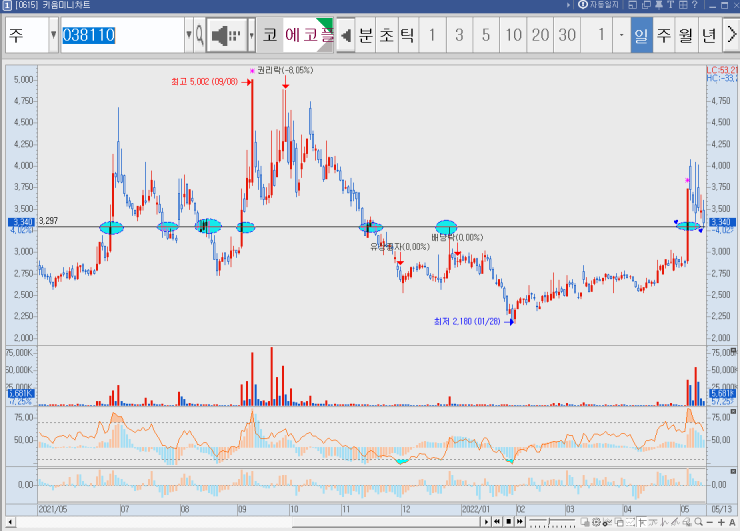Choose the 5 interval preset button

point(486,35)
